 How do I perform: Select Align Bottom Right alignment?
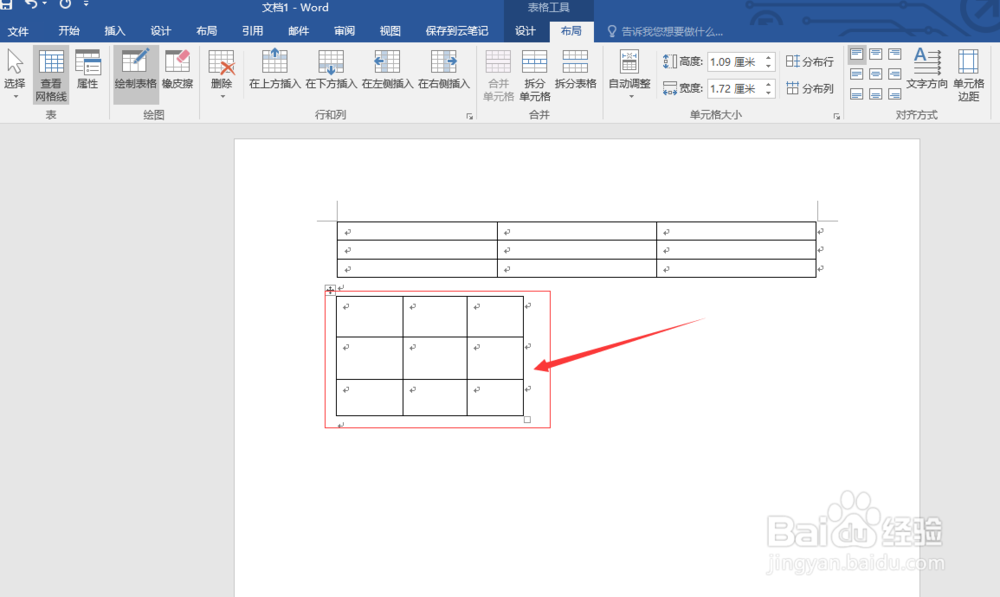[x=895, y=94]
